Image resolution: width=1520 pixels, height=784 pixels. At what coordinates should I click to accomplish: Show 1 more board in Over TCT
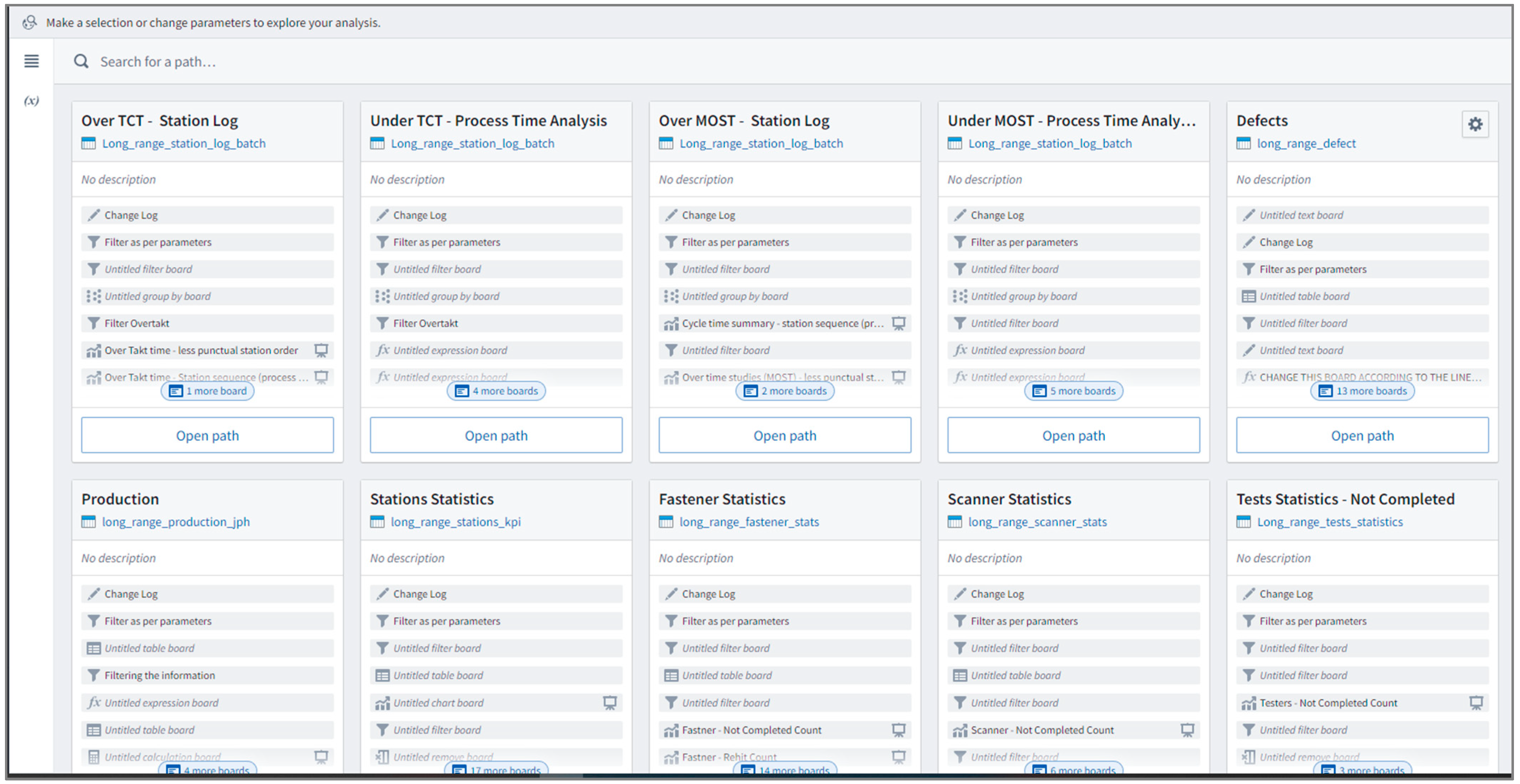pos(208,391)
